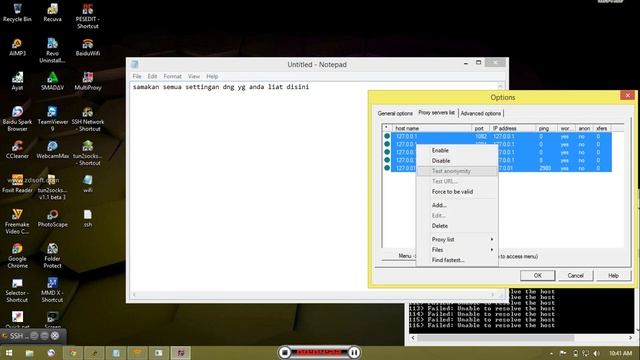Open tun2socks v1.1 beta 3 folder icon
The height and width of the screenshot is (360, 640).
point(52,187)
